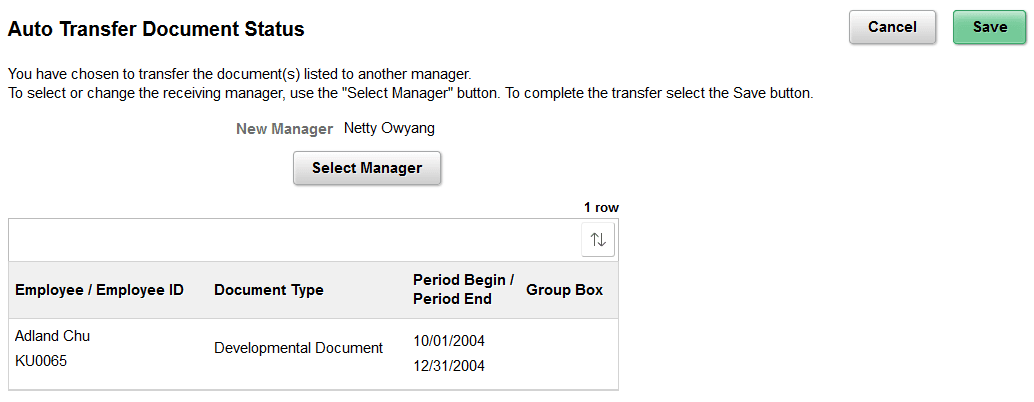This screenshot has width=1034, height=402.
Task: Select the Developmental Document cell
Action: (x=298, y=349)
